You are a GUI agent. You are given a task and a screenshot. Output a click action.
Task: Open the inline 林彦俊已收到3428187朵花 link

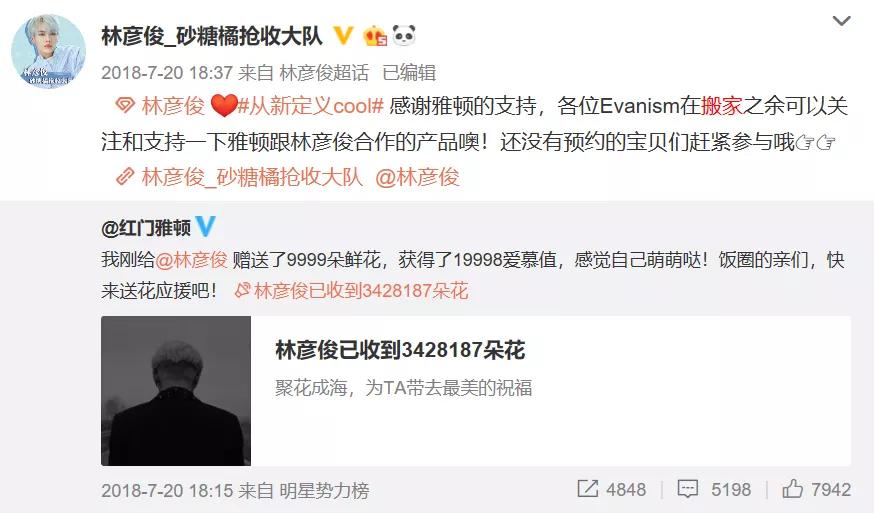click(x=352, y=291)
